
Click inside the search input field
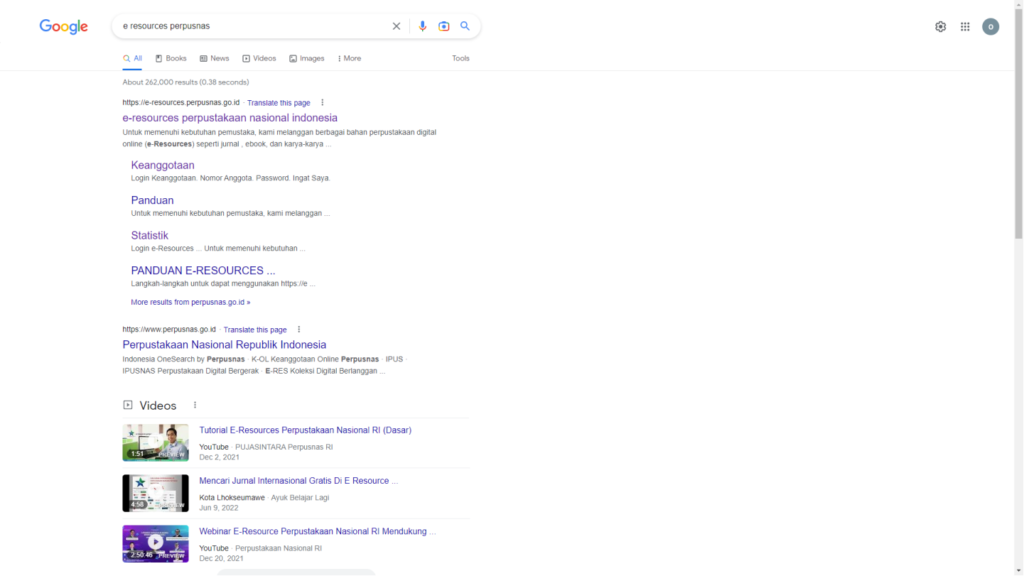pyautogui.click(x=250, y=26)
